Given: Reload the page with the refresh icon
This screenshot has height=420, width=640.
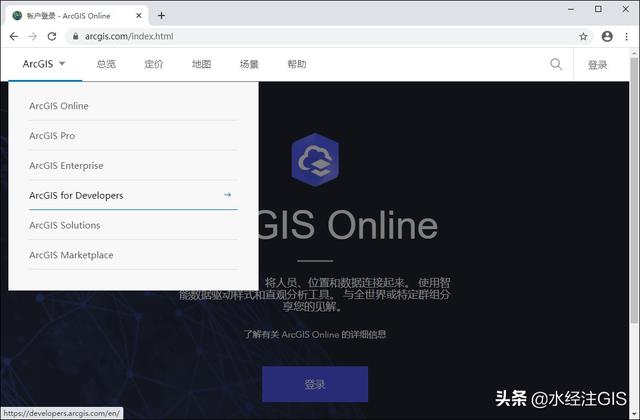Looking at the screenshot, I should click(52, 36).
